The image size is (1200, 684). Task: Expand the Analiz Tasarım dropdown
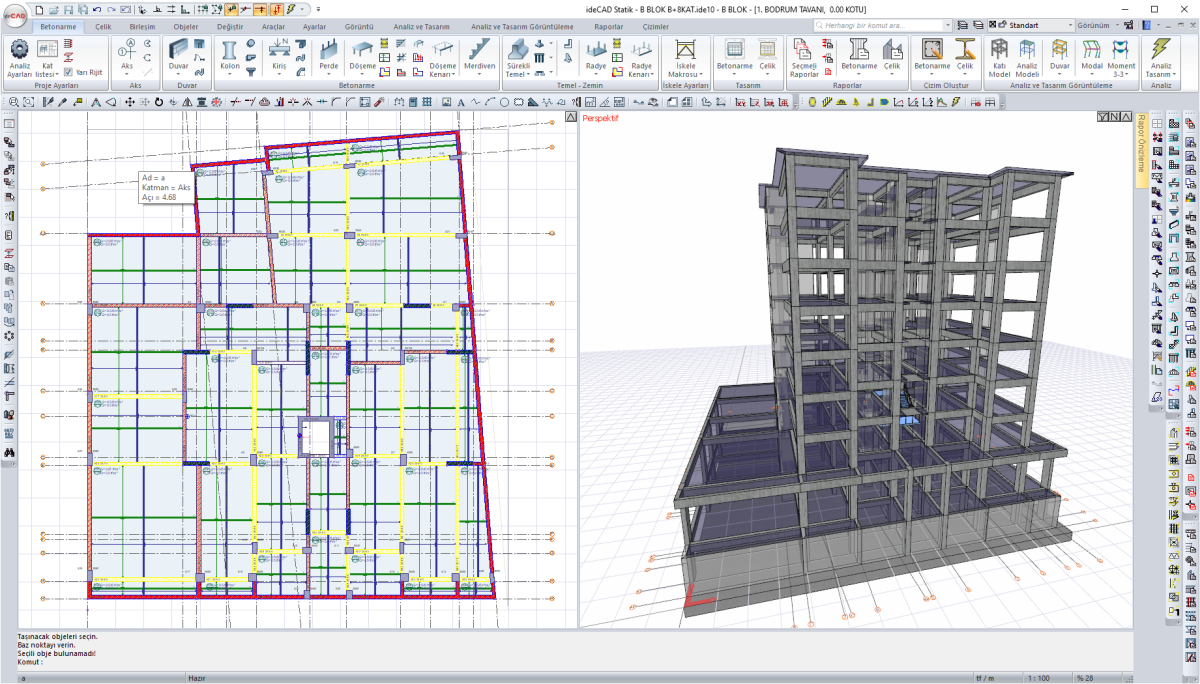click(1172, 75)
